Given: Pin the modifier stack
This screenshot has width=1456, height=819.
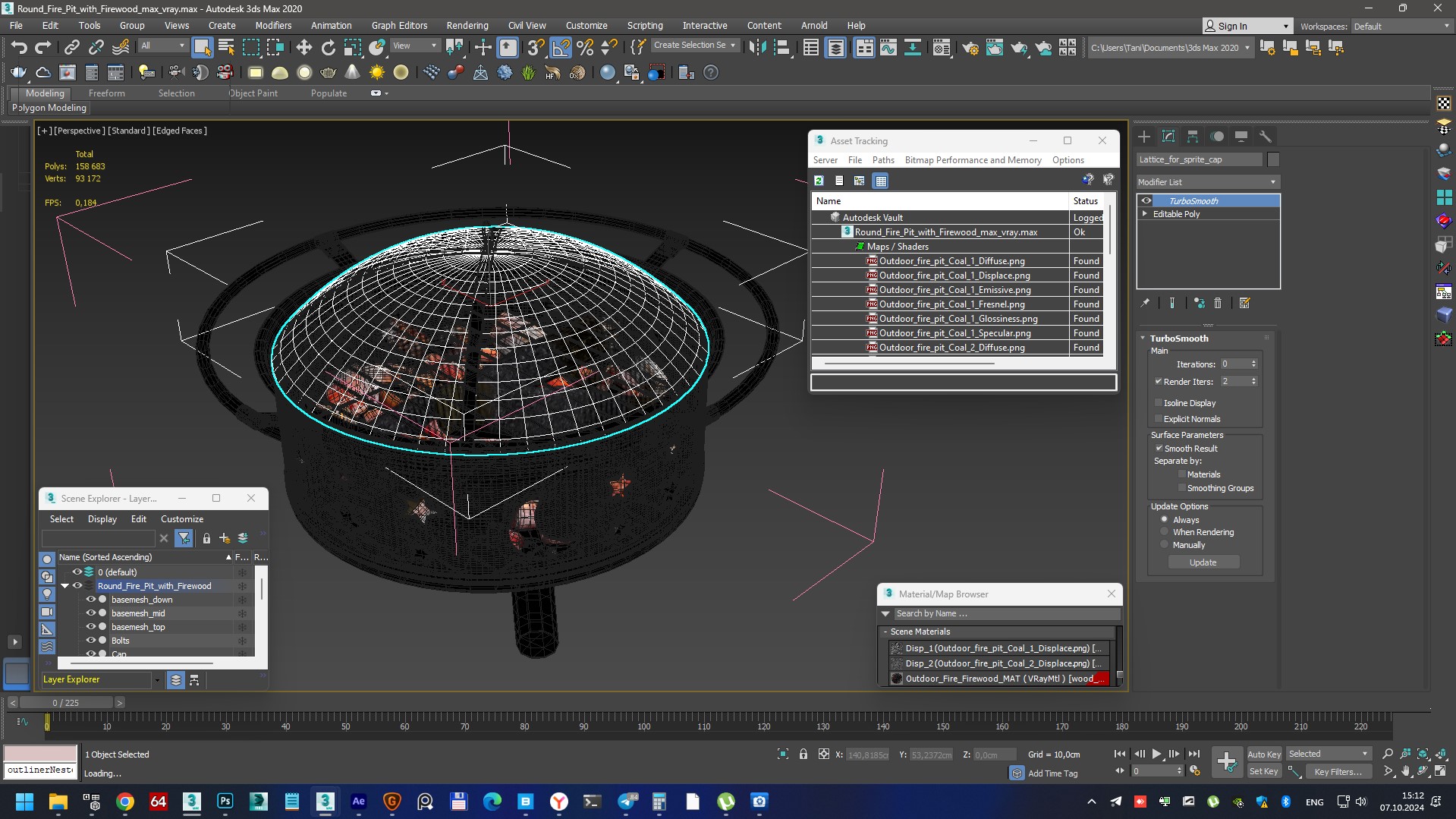Looking at the screenshot, I should 1145,303.
